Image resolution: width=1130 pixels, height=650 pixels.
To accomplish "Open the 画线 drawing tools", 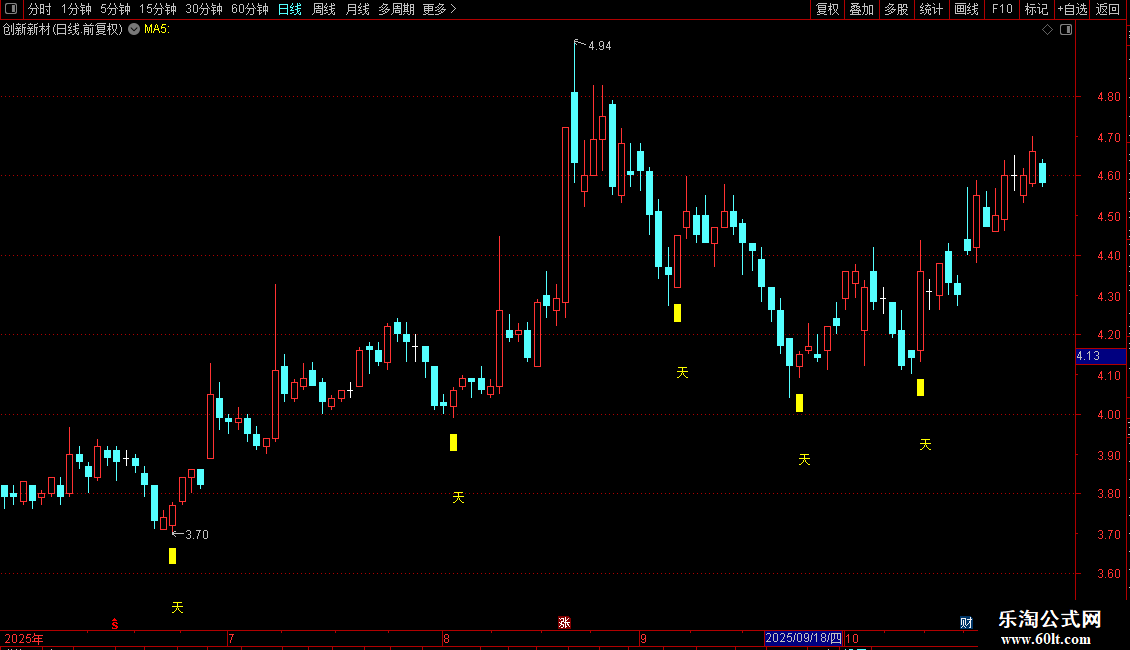I will [966, 9].
